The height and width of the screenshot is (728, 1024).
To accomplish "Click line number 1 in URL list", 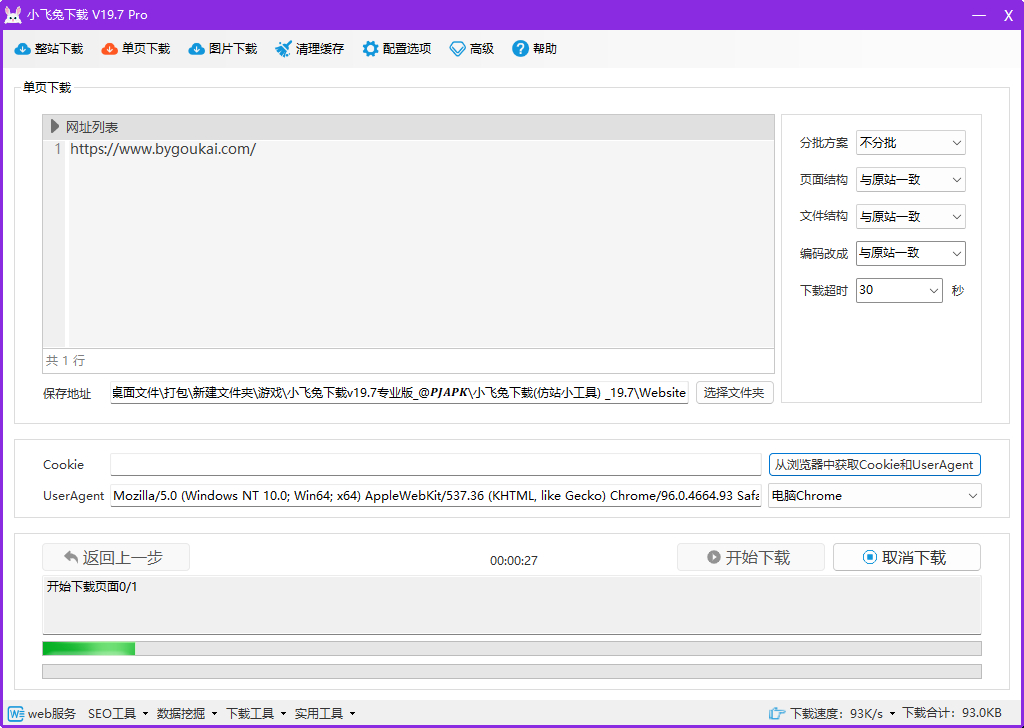I will [57, 149].
